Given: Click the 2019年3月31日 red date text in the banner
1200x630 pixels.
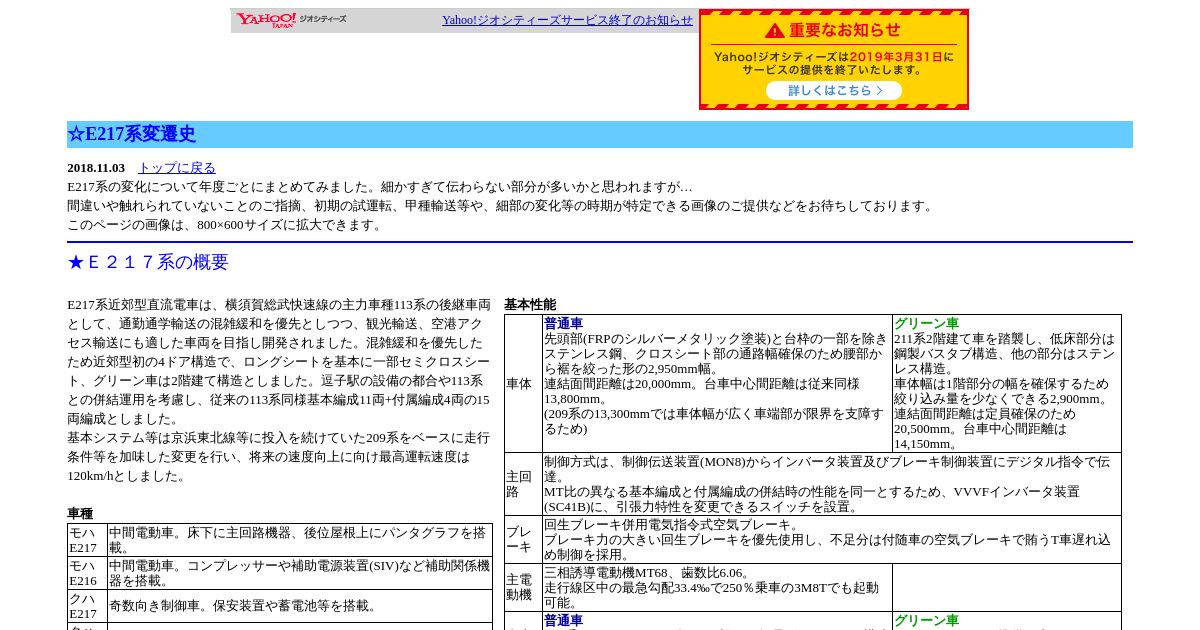Looking at the screenshot, I should coord(895,57).
